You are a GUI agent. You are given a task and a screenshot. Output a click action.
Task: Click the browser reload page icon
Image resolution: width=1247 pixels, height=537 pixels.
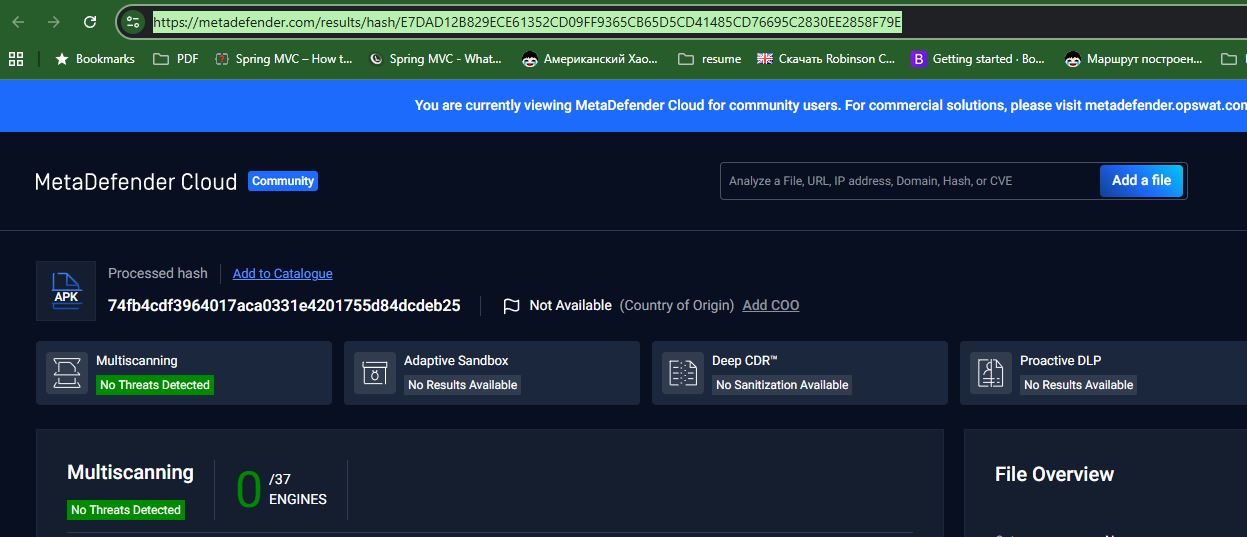90,22
